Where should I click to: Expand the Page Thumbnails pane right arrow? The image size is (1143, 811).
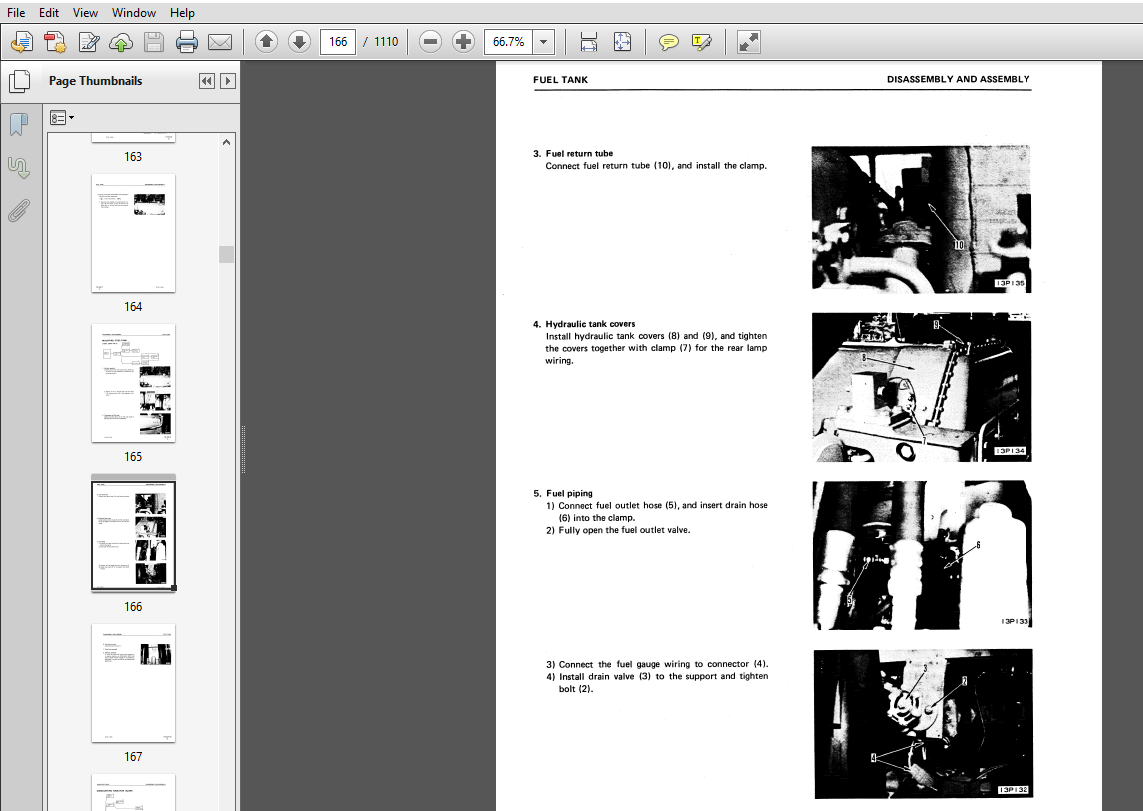(x=227, y=81)
